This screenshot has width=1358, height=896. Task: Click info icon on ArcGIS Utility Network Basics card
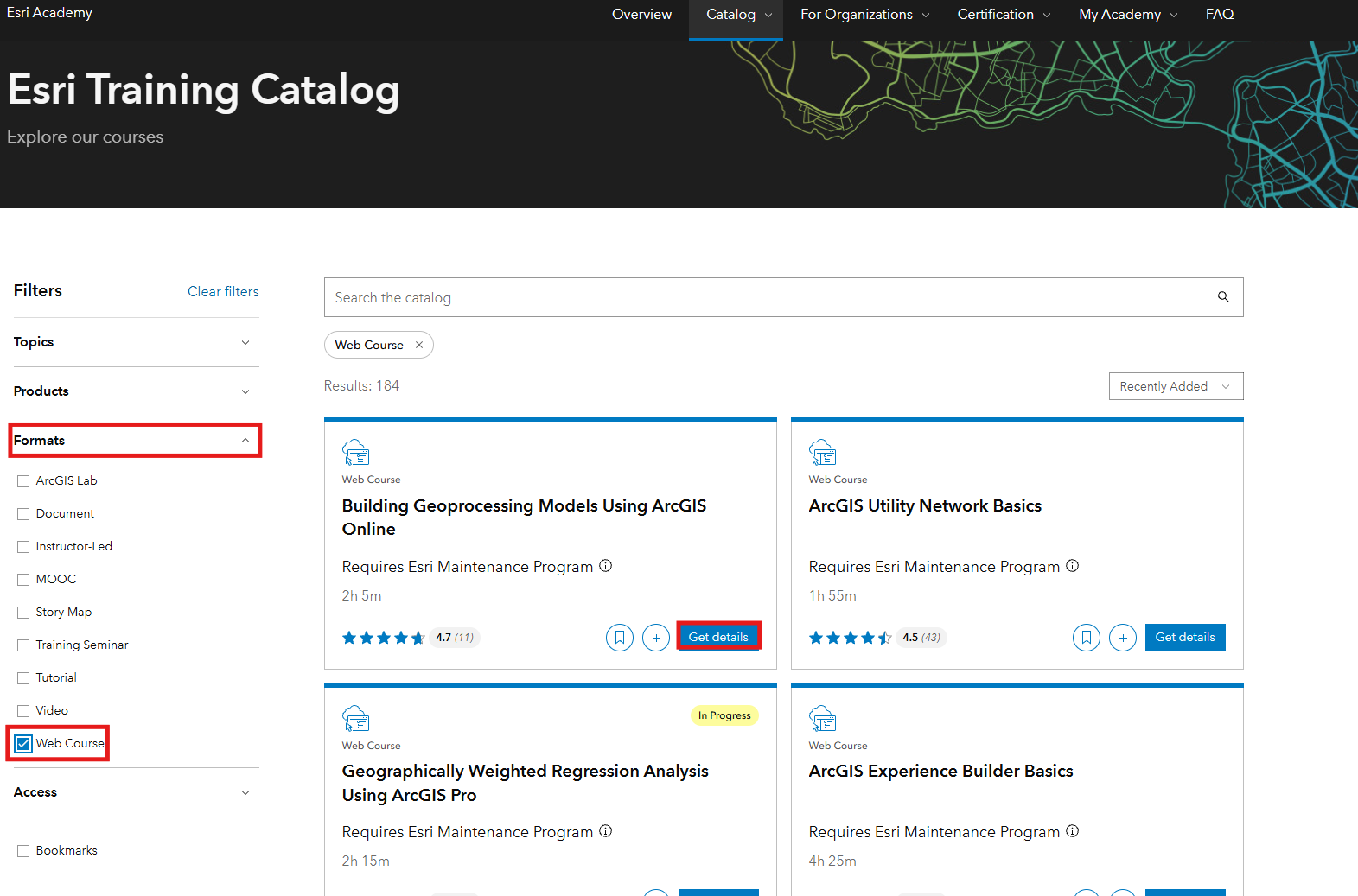(1073, 566)
